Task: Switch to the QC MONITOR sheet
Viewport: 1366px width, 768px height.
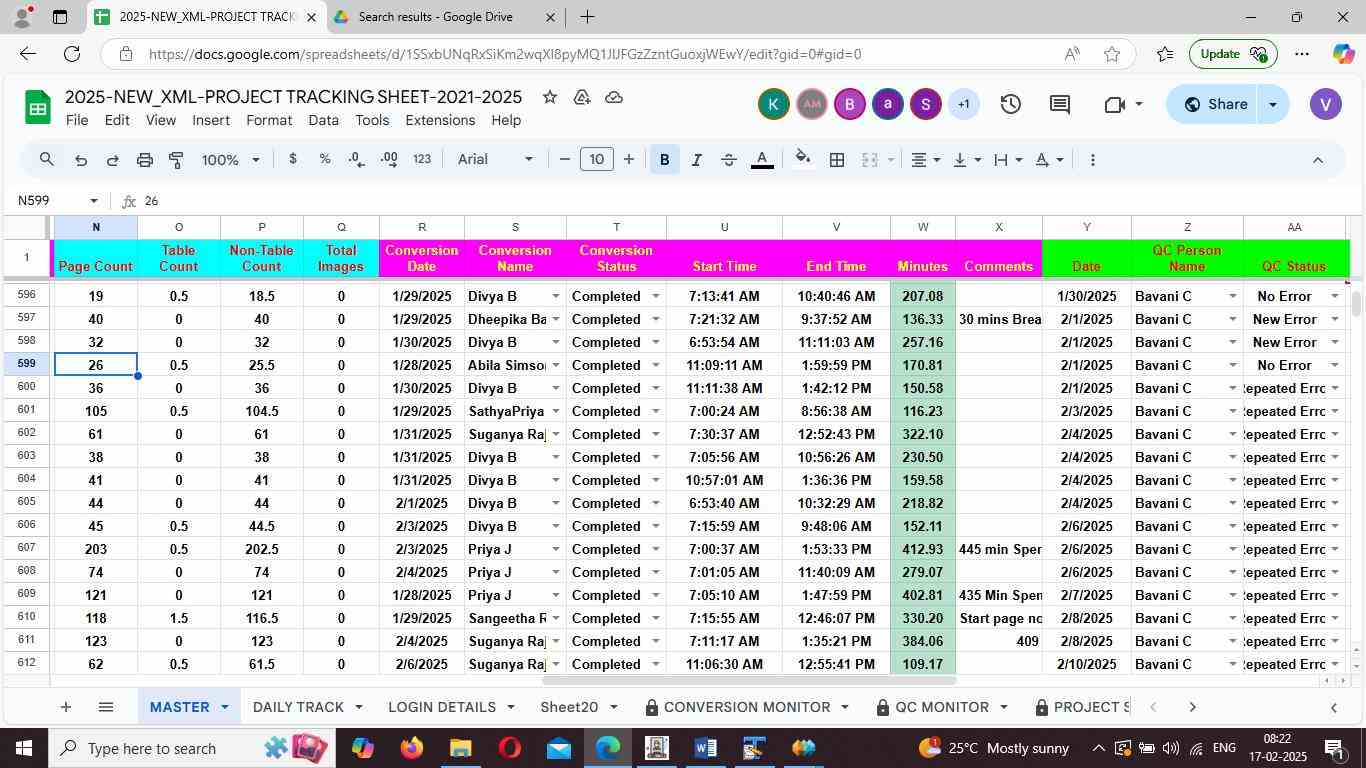Action: [x=942, y=707]
